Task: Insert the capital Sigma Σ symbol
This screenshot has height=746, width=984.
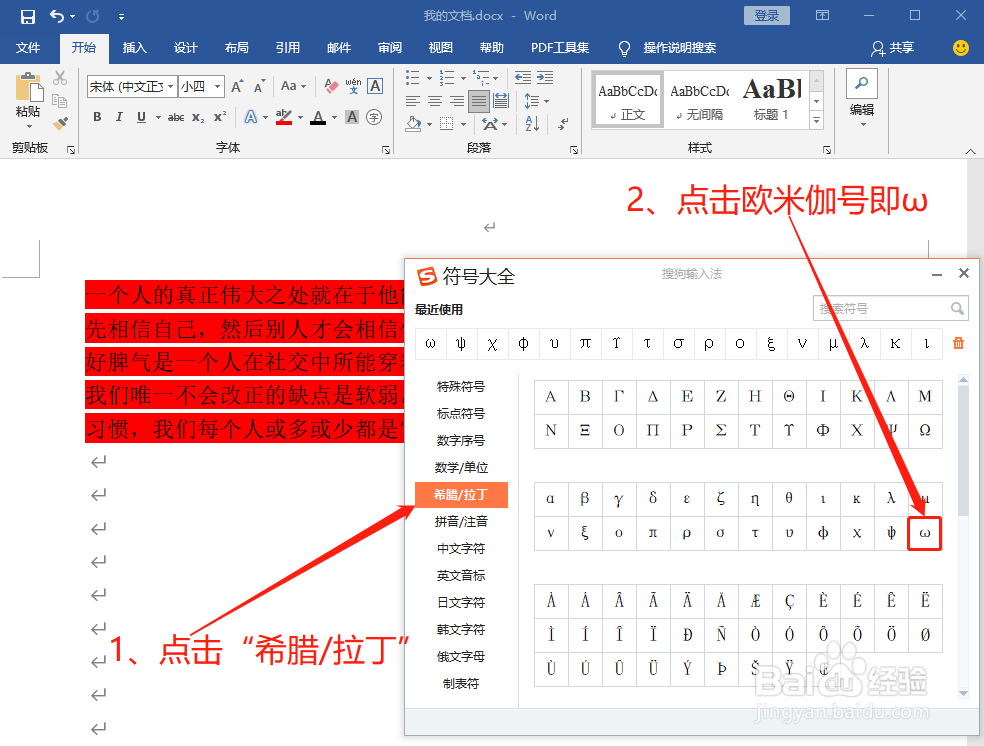Action: pyautogui.click(x=721, y=430)
